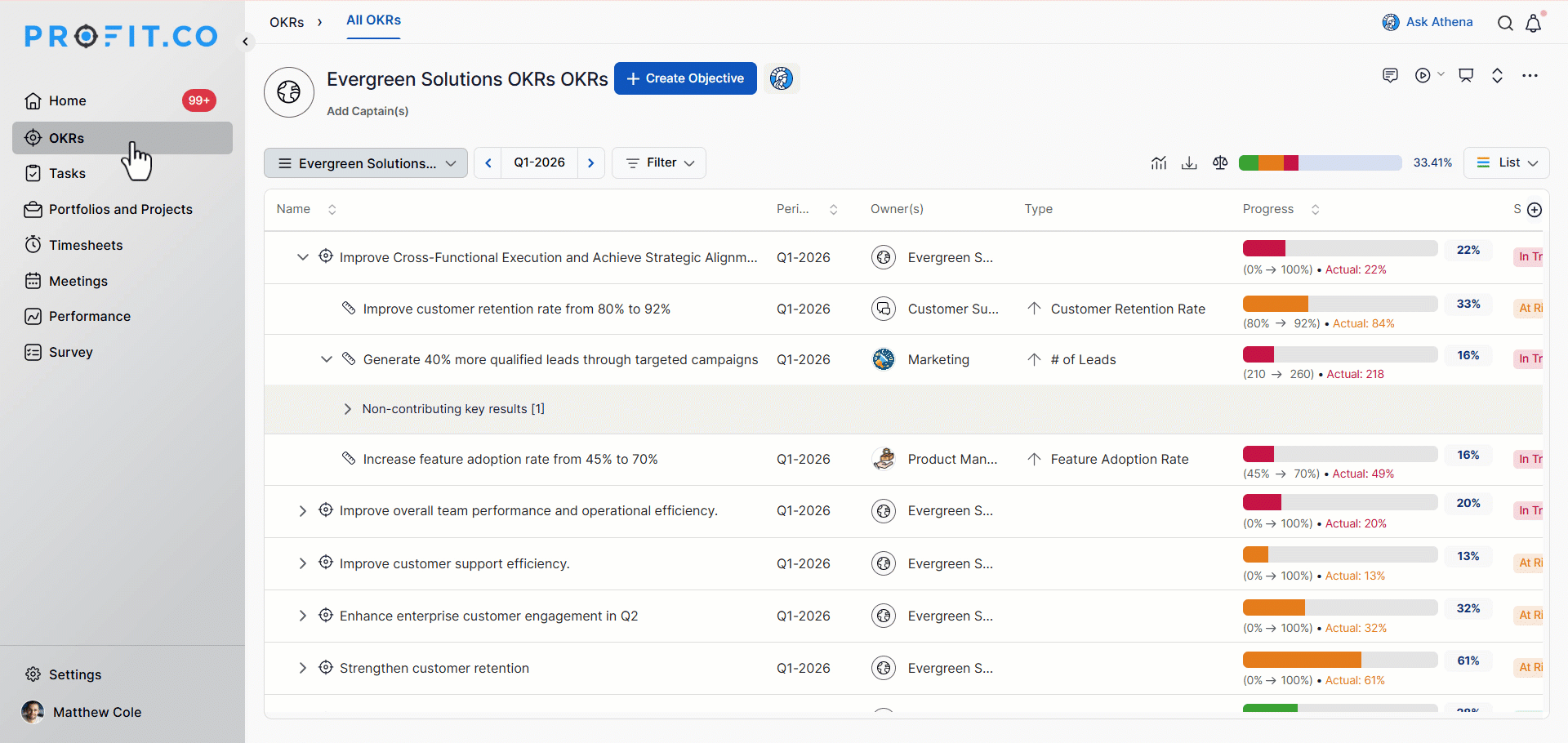
Task: Open Timesheets in the sidebar
Action: coord(85,245)
